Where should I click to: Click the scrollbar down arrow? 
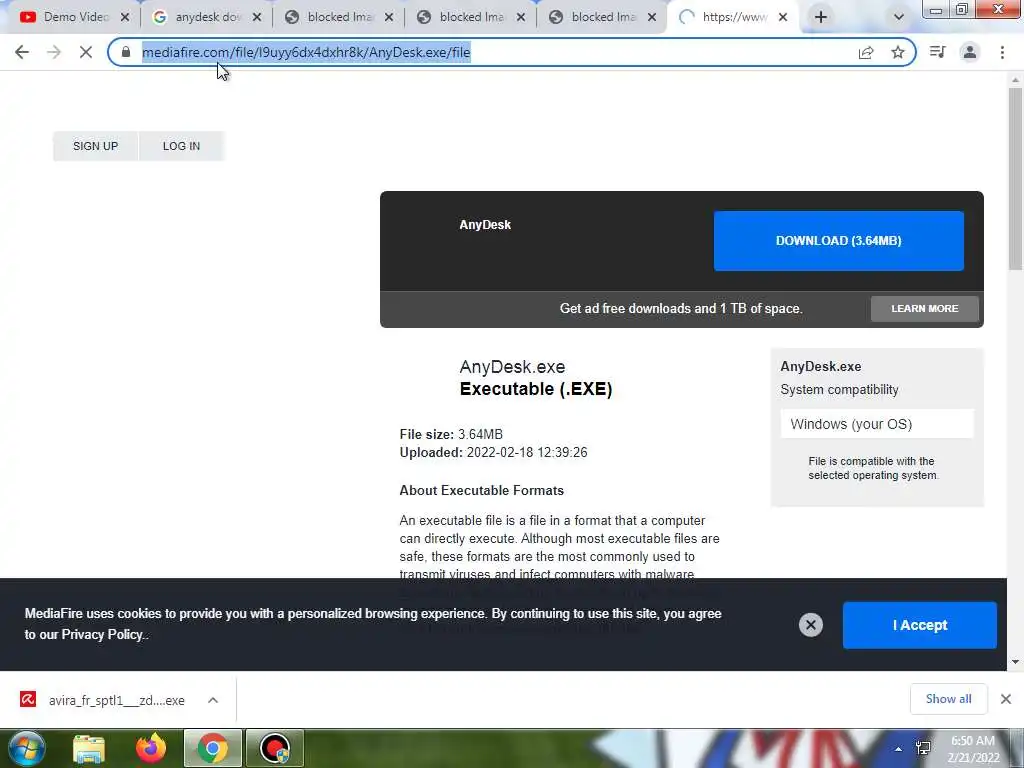point(1015,662)
